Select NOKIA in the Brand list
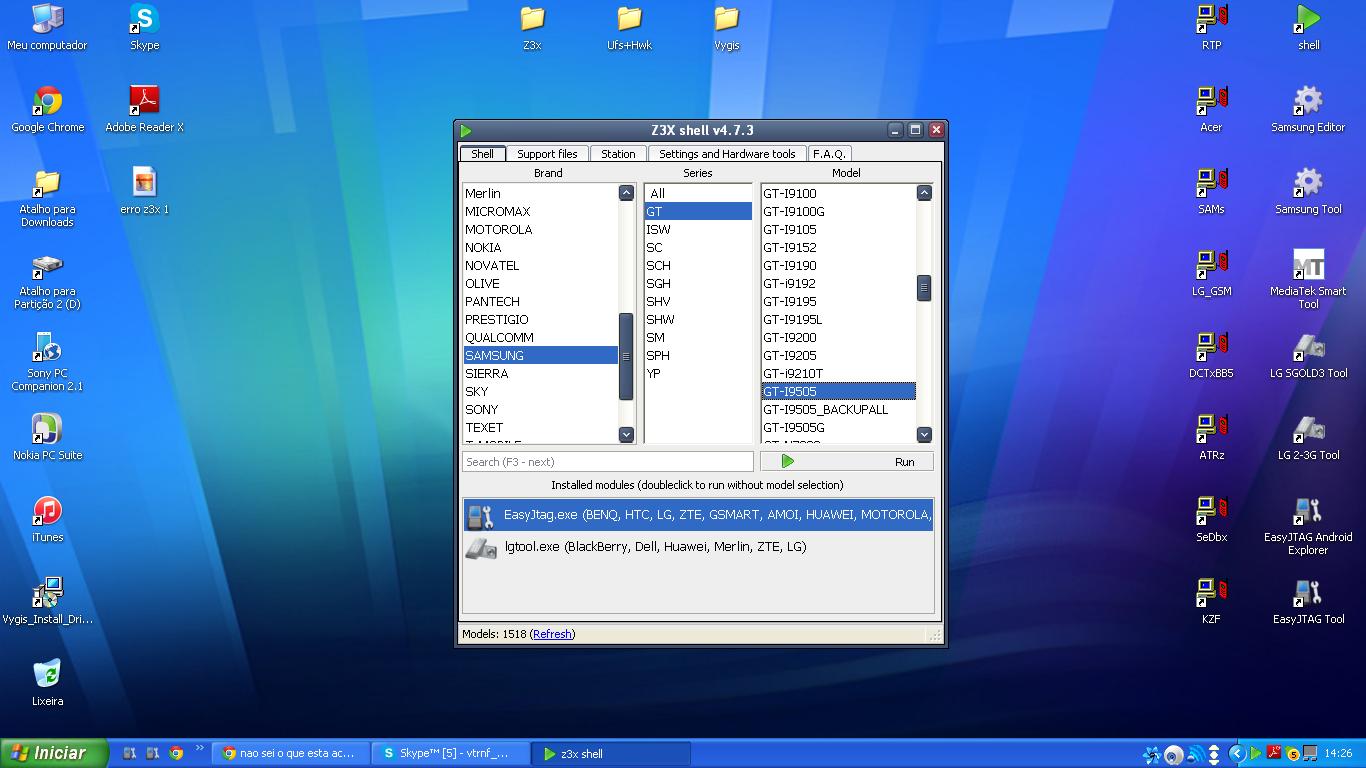This screenshot has width=1366, height=768. [x=540, y=248]
